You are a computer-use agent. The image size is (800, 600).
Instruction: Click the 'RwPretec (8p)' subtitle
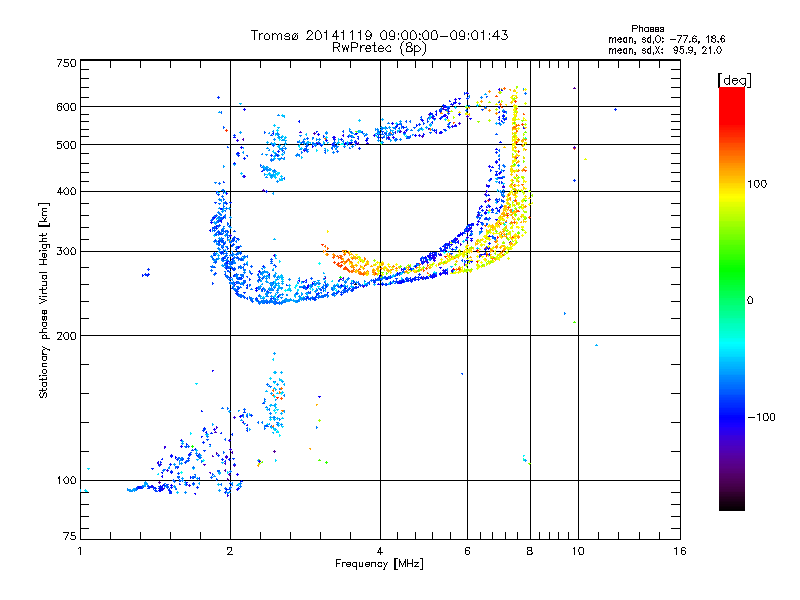click(379, 48)
